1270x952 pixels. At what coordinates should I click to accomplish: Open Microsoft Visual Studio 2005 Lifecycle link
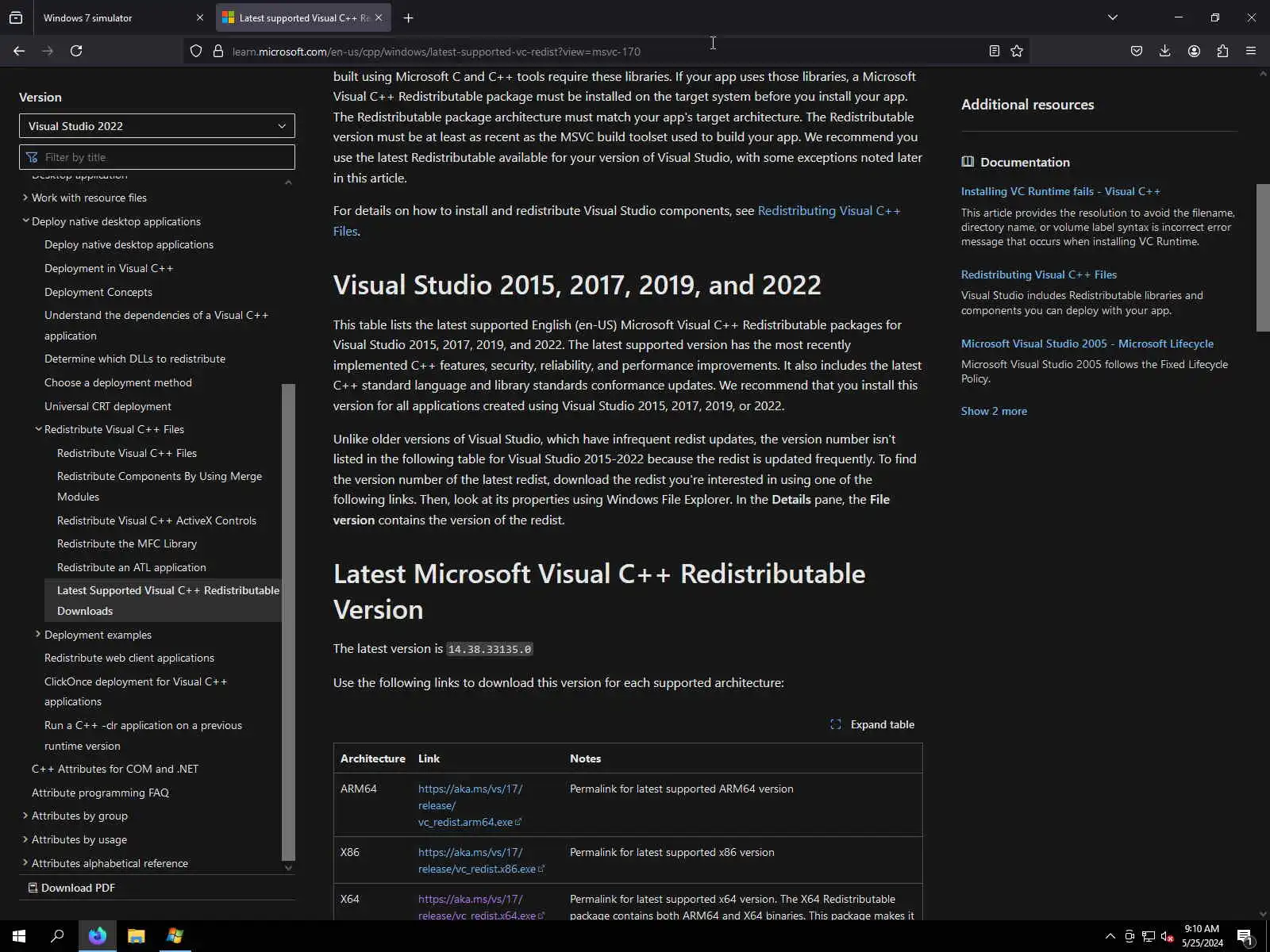[1087, 344]
